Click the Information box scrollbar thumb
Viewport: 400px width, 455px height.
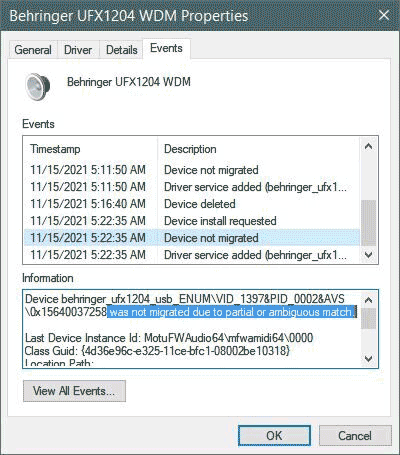[368, 319]
